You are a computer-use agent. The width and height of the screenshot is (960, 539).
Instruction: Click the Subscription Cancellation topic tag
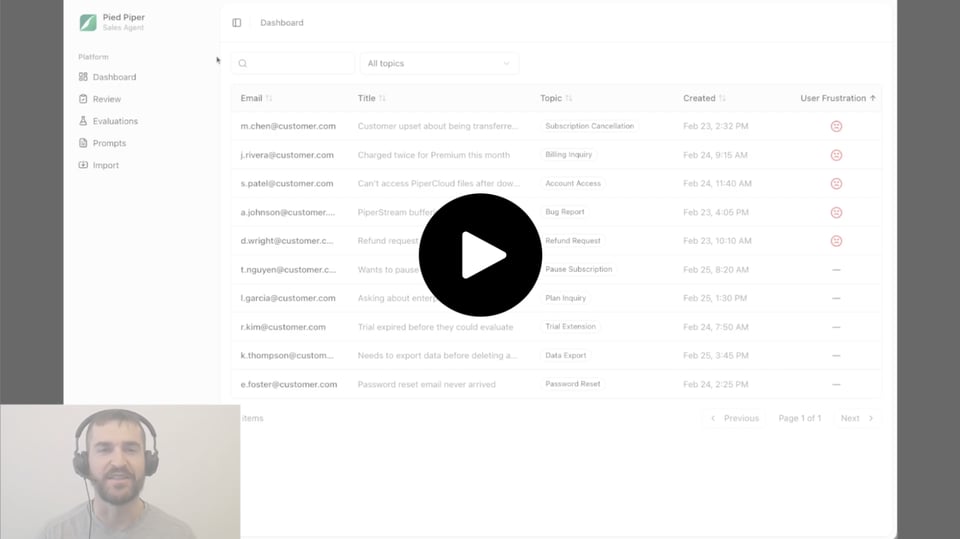589,126
